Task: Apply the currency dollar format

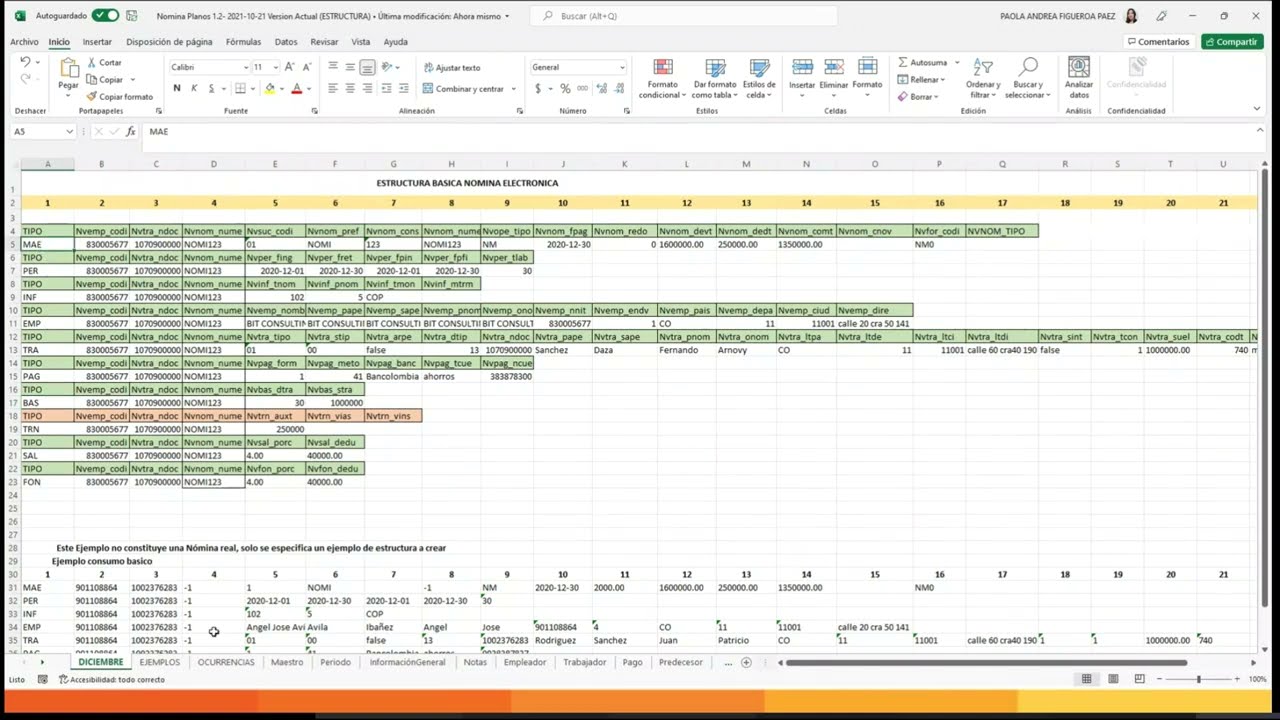Action: point(538,88)
